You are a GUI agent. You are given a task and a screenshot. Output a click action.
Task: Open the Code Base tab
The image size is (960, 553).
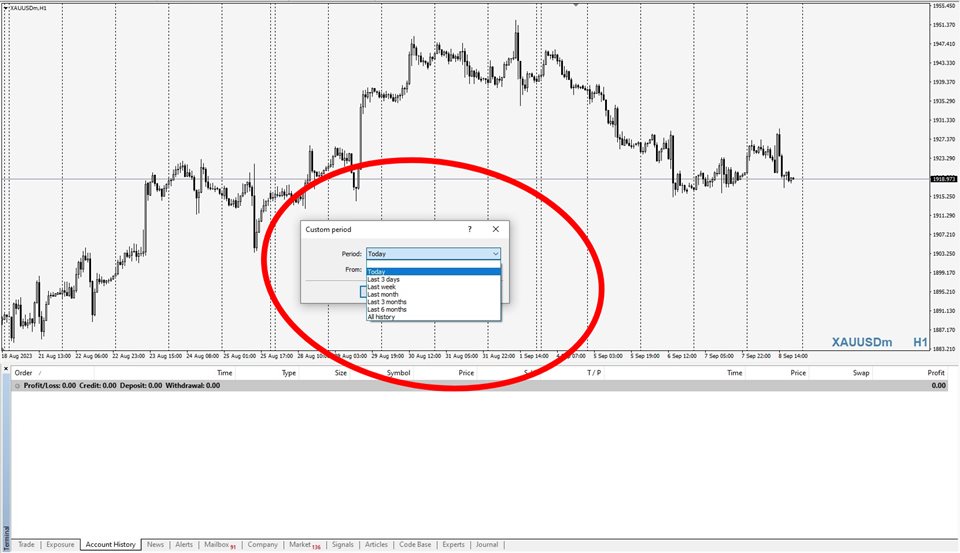(415, 544)
